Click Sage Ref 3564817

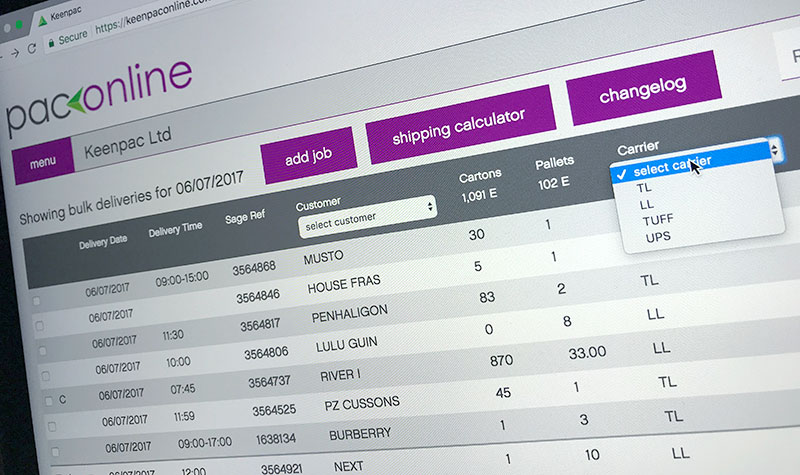[x=260, y=324]
